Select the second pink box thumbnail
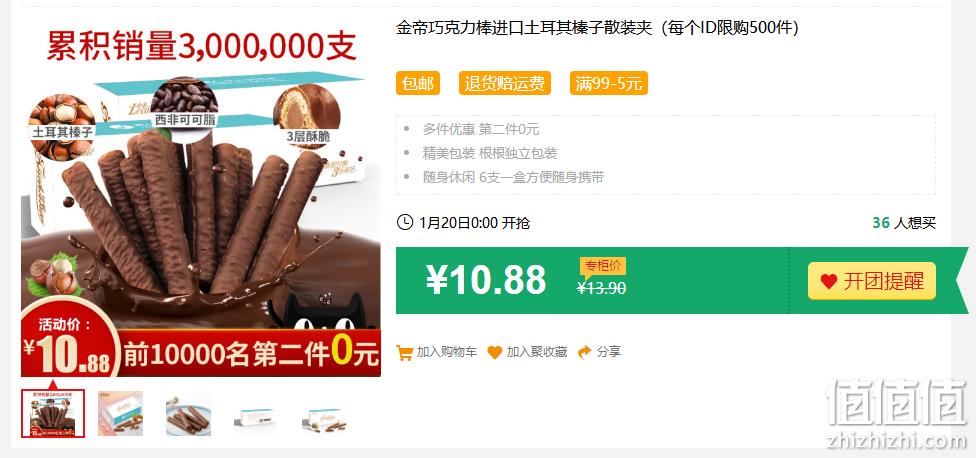This screenshot has height=458, width=976. 121,414
